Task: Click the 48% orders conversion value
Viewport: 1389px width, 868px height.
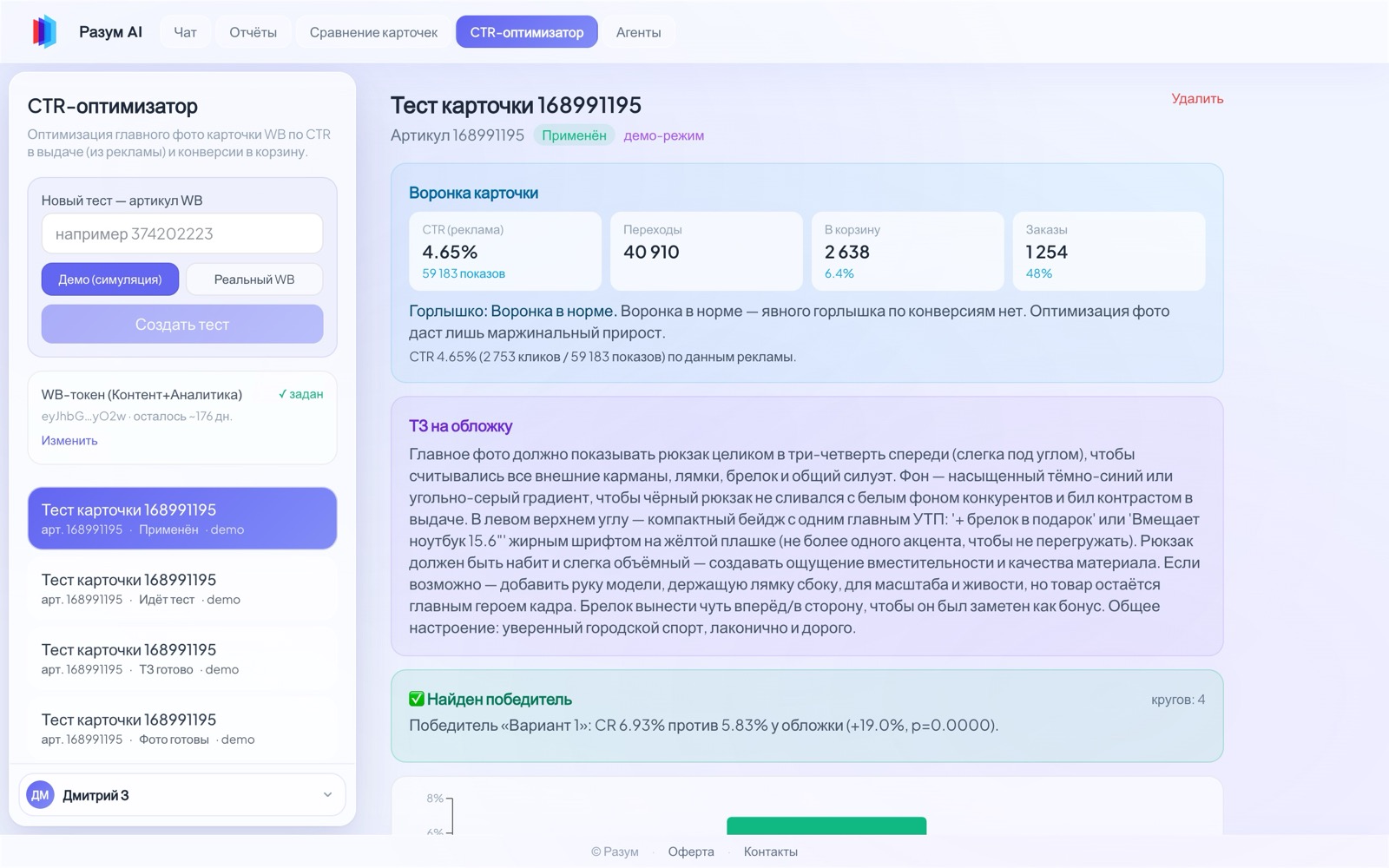Action: point(1039,273)
